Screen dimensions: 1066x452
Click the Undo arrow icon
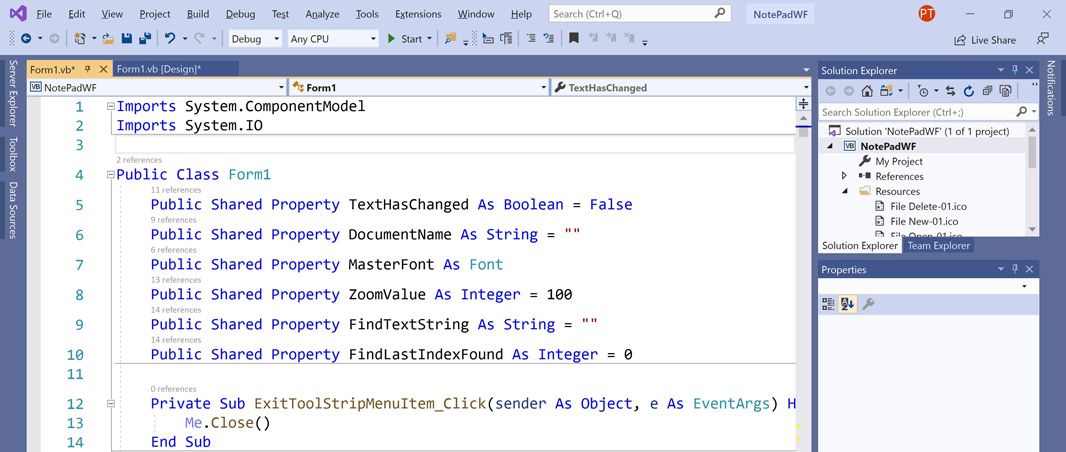(x=170, y=39)
